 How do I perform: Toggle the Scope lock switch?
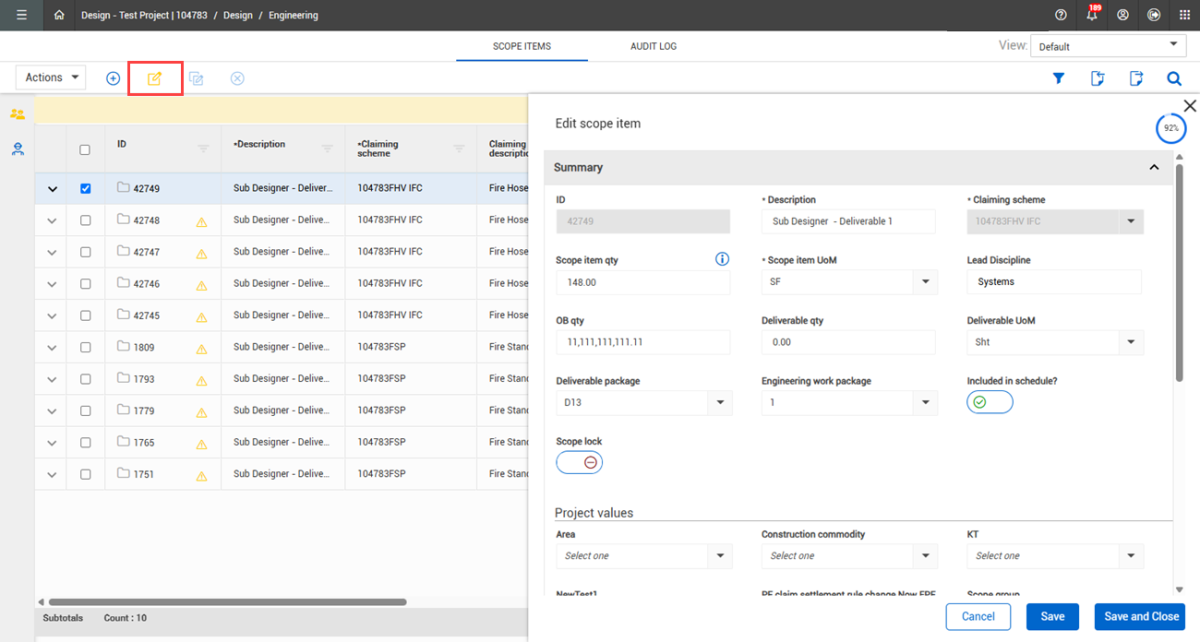pyautogui.click(x=579, y=462)
